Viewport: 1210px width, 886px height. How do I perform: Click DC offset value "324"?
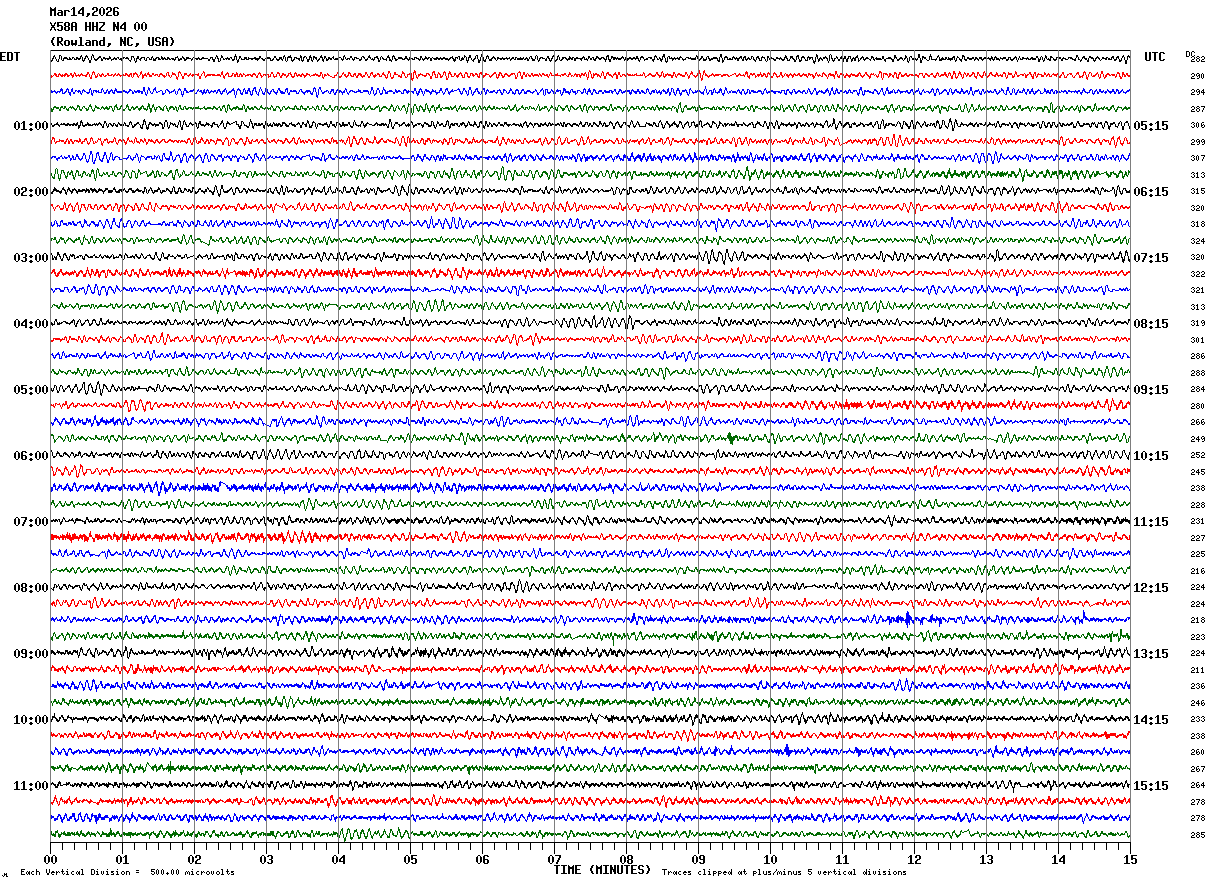[x=1197, y=241]
